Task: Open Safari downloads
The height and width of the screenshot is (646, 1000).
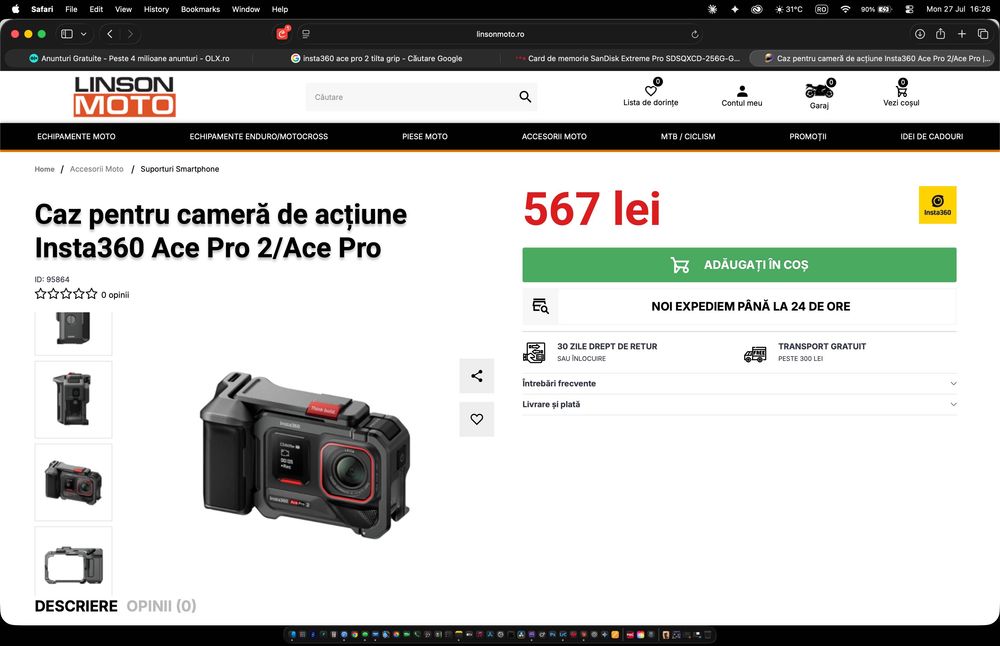Action: click(x=920, y=34)
